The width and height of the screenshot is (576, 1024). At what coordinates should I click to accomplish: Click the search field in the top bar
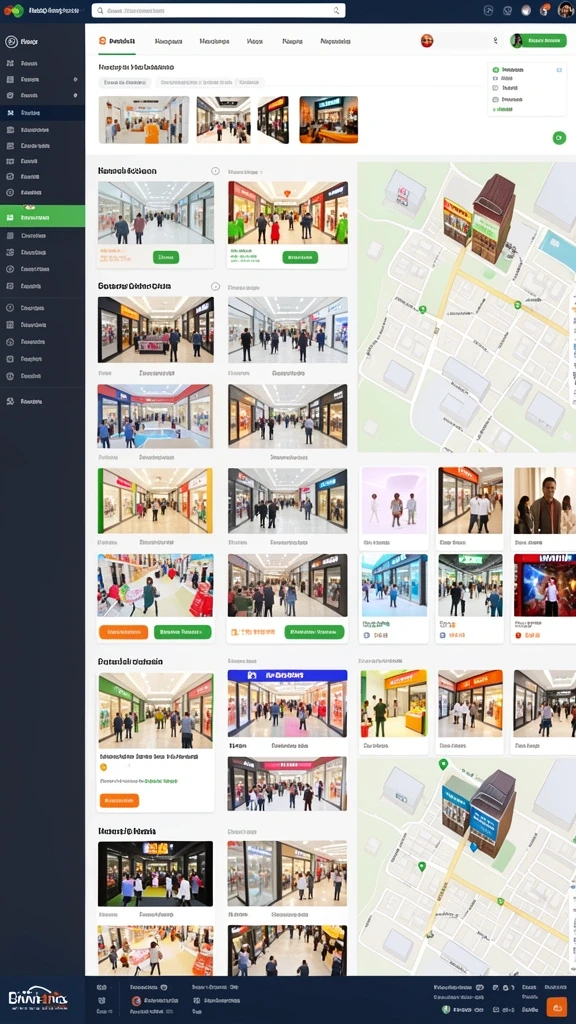click(218, 10)
